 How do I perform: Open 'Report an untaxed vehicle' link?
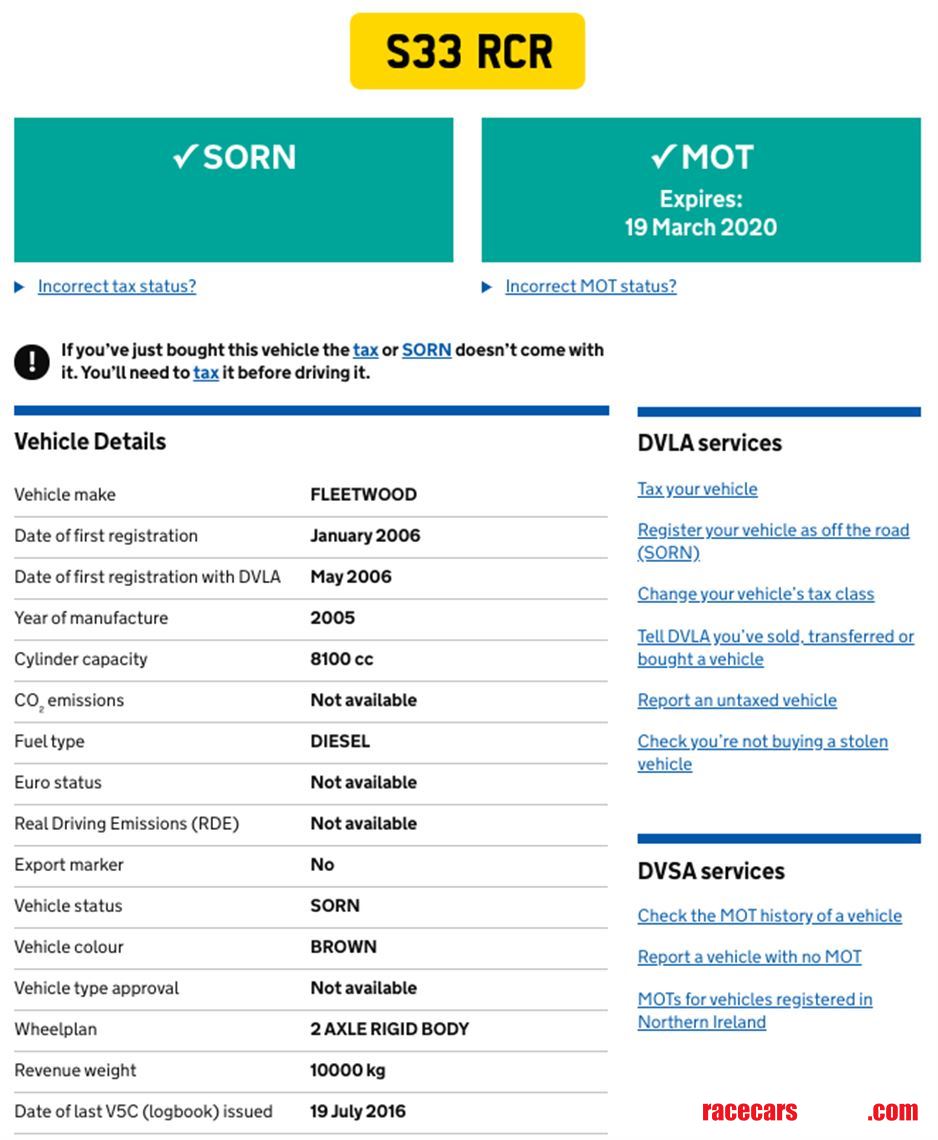pos(737,700)
